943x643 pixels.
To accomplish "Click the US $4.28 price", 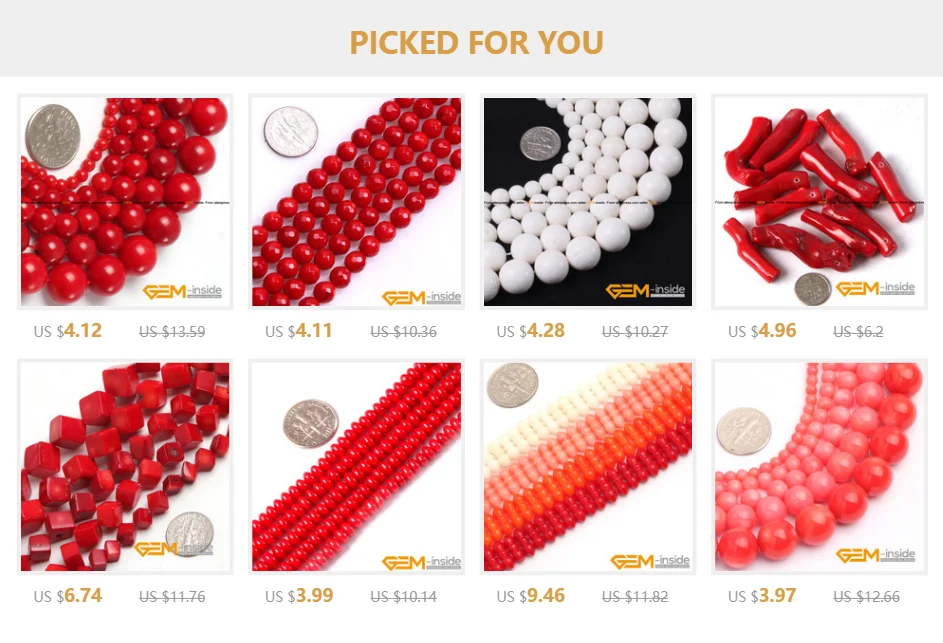I will tap(531, 331).
